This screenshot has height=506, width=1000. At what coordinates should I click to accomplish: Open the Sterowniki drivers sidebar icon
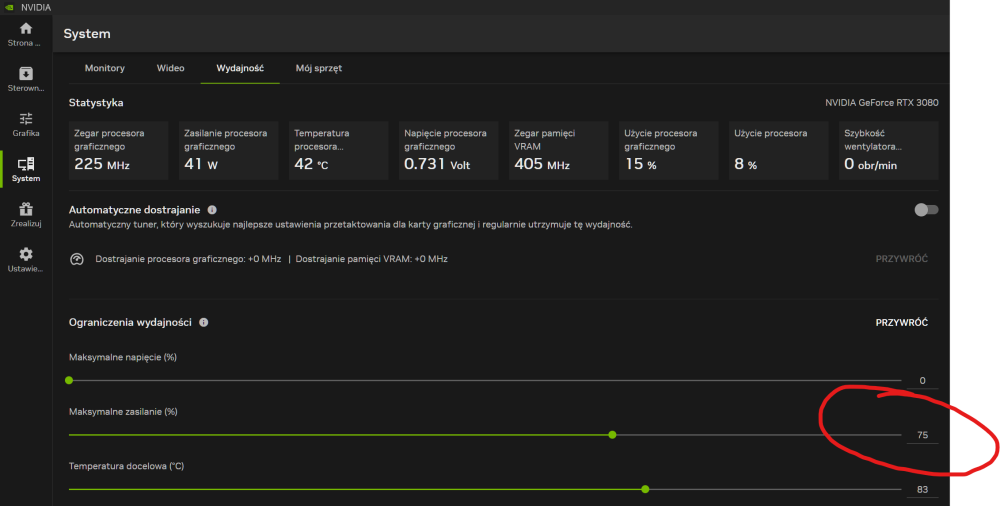[26, 74]
